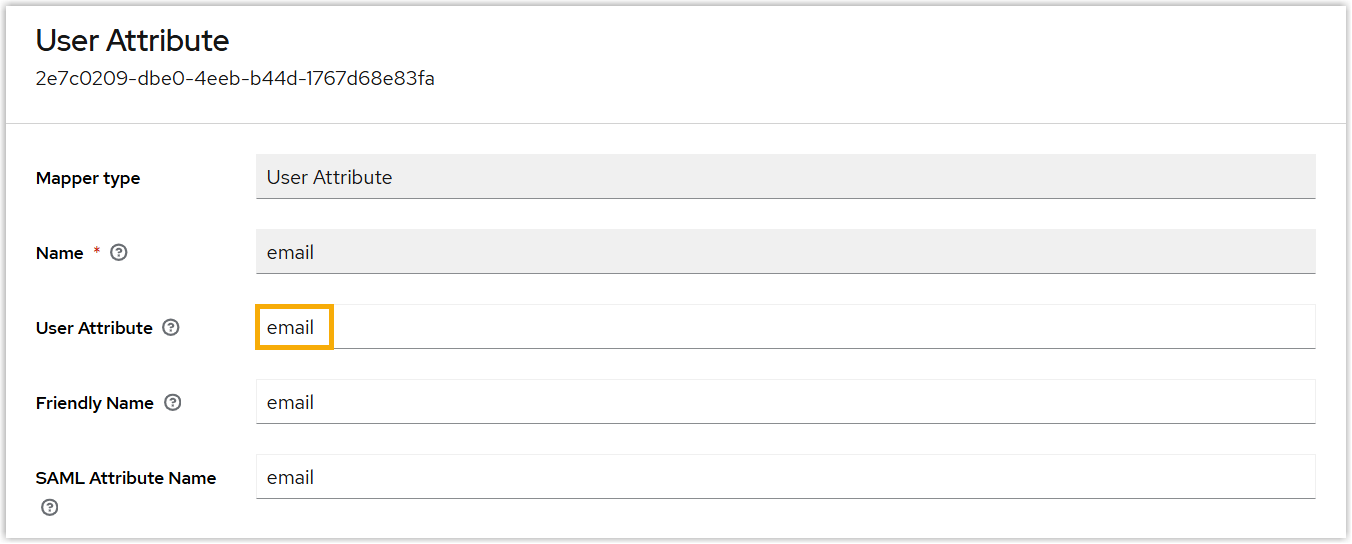Show help for Friendly Name

[x=173, y=403]
